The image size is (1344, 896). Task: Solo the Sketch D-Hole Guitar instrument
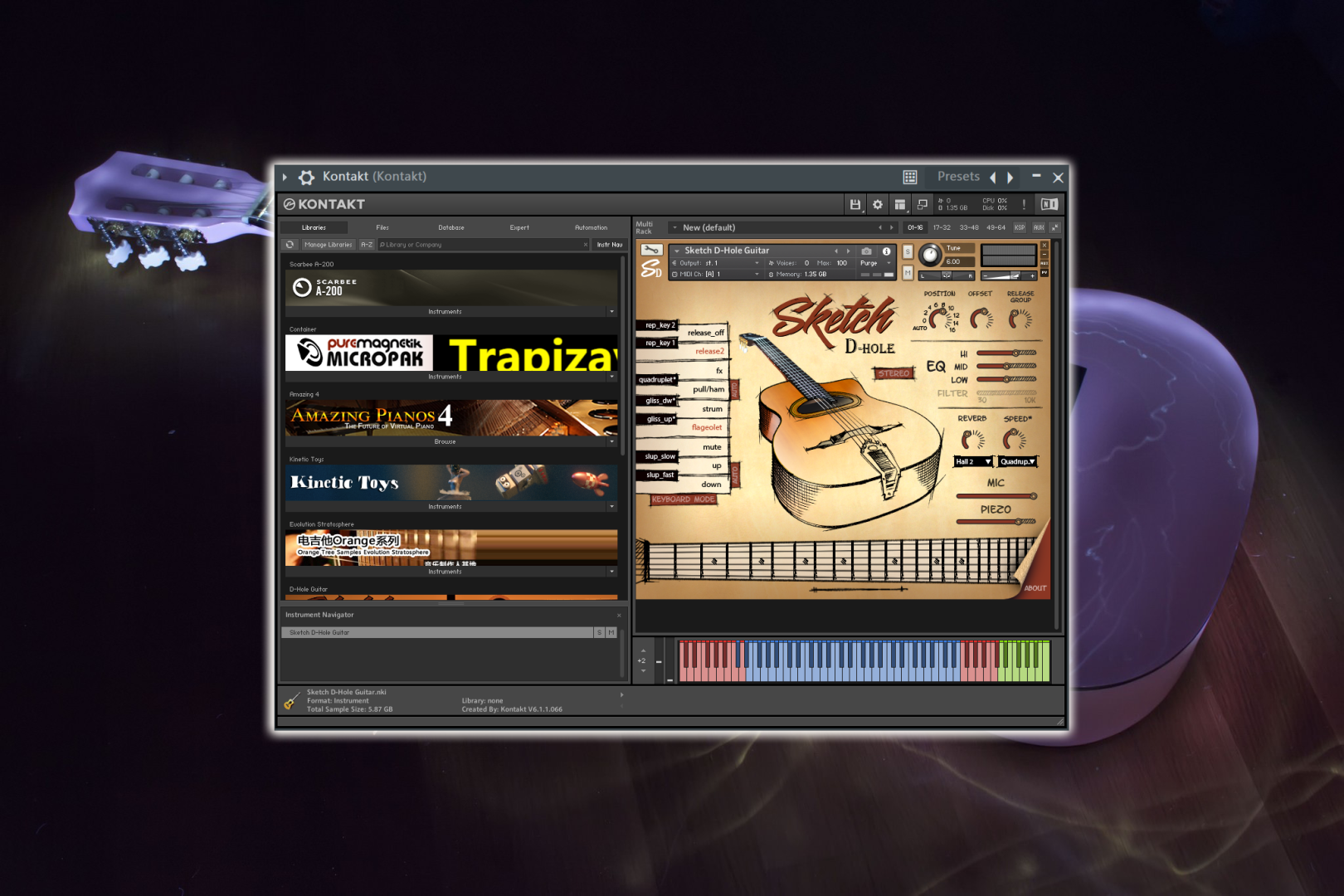pos(908,251)
